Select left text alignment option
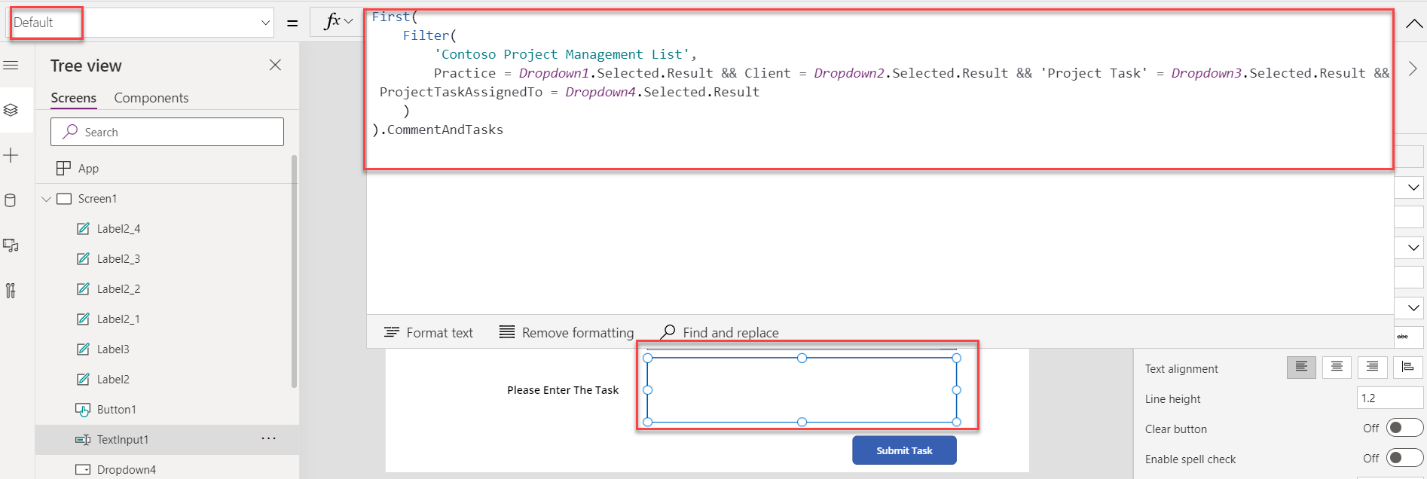Screen dimensions: 1427x479 (x=1301, y=367)
